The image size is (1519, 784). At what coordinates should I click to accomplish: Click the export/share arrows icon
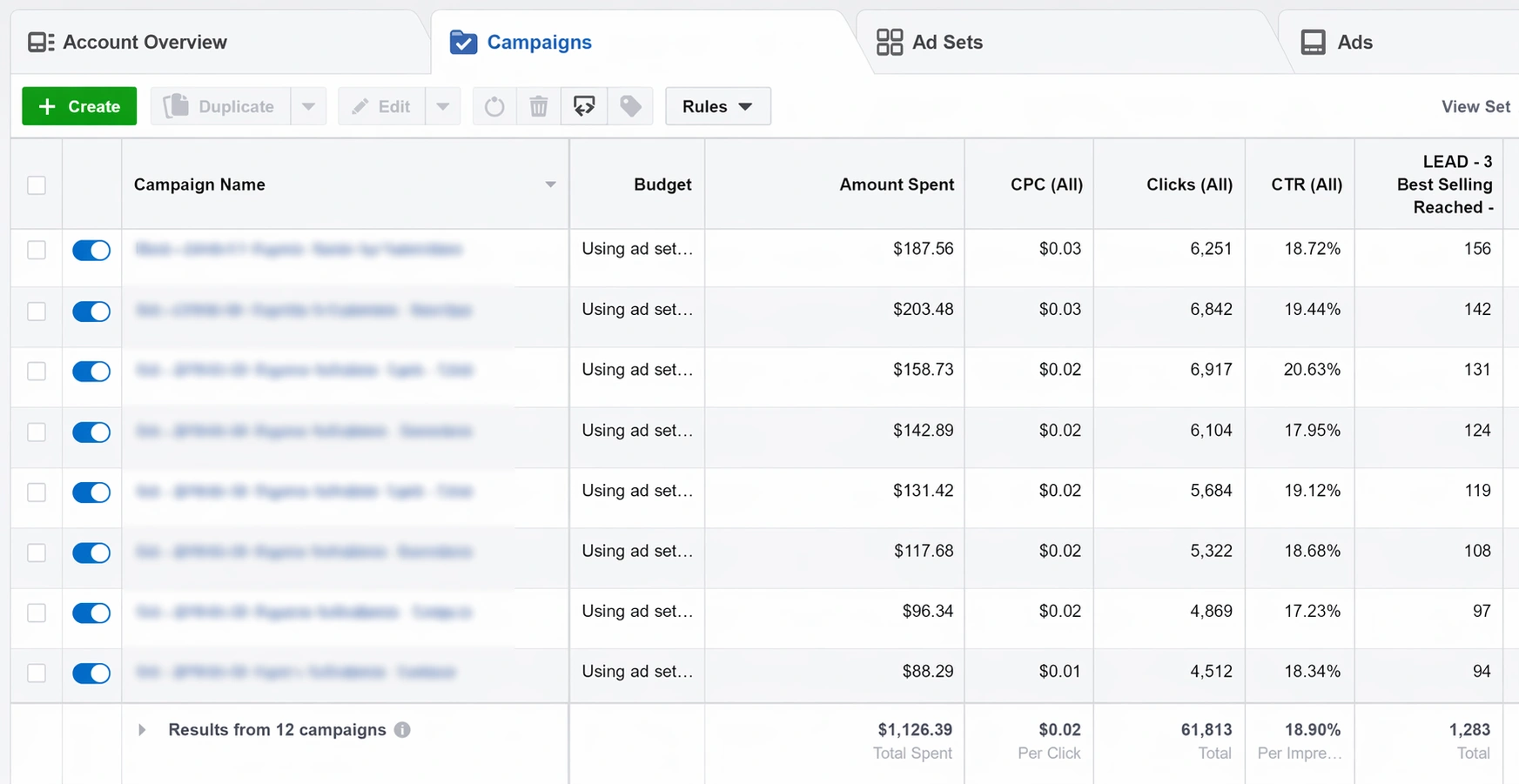point(584,106)
